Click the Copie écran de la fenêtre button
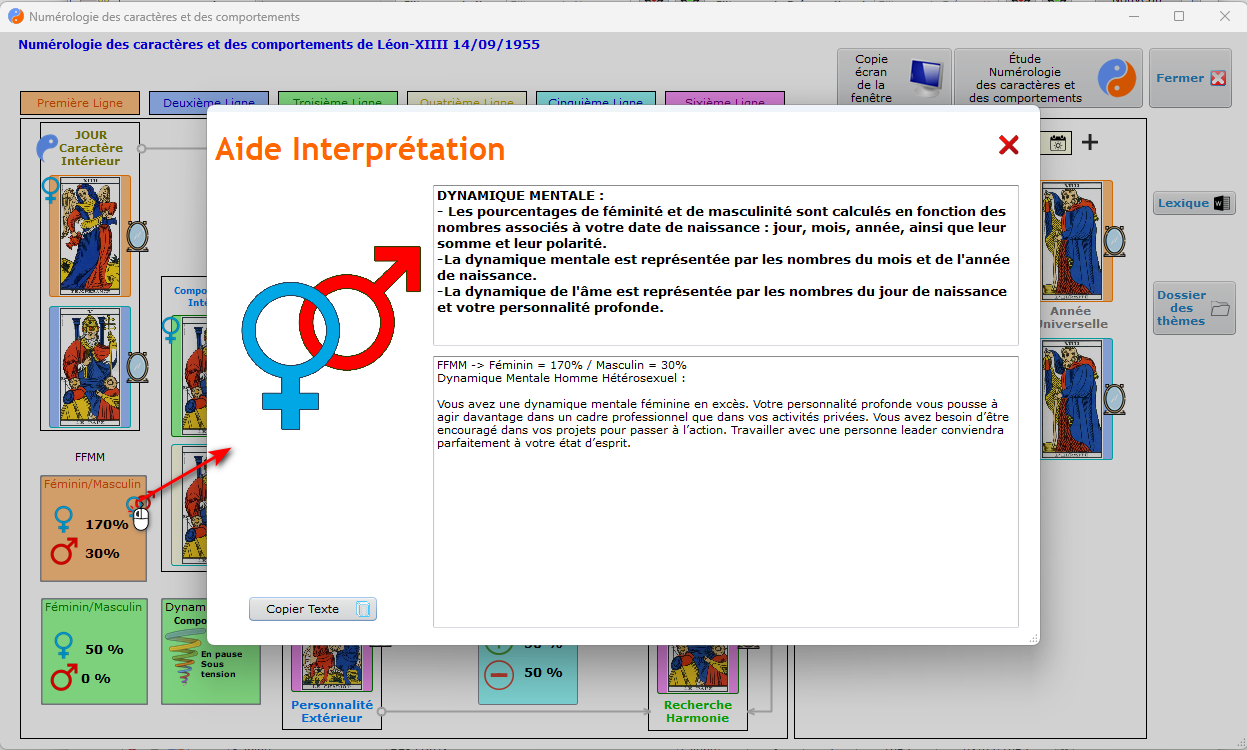 [x=892, y=78]
